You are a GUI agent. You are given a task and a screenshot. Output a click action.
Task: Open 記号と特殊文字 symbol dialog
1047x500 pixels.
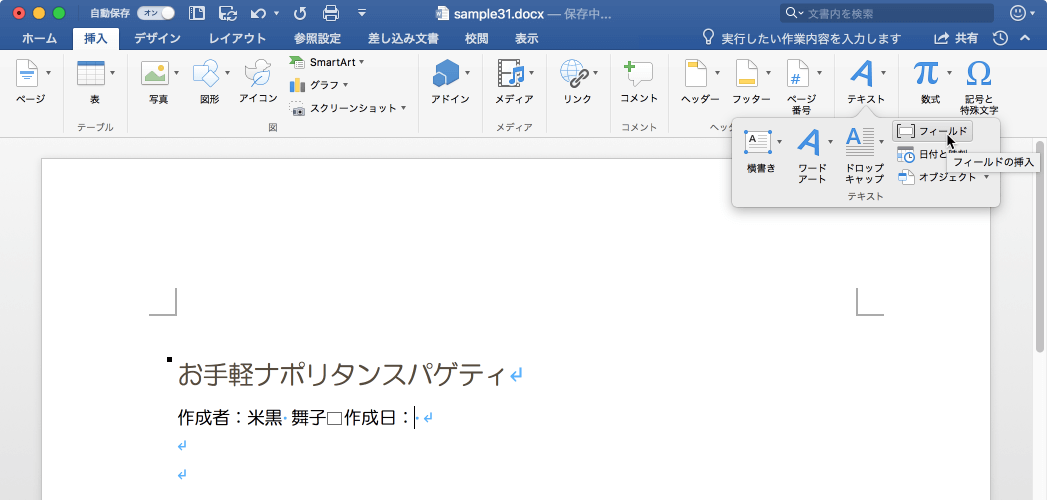click(x=979, y=87)
